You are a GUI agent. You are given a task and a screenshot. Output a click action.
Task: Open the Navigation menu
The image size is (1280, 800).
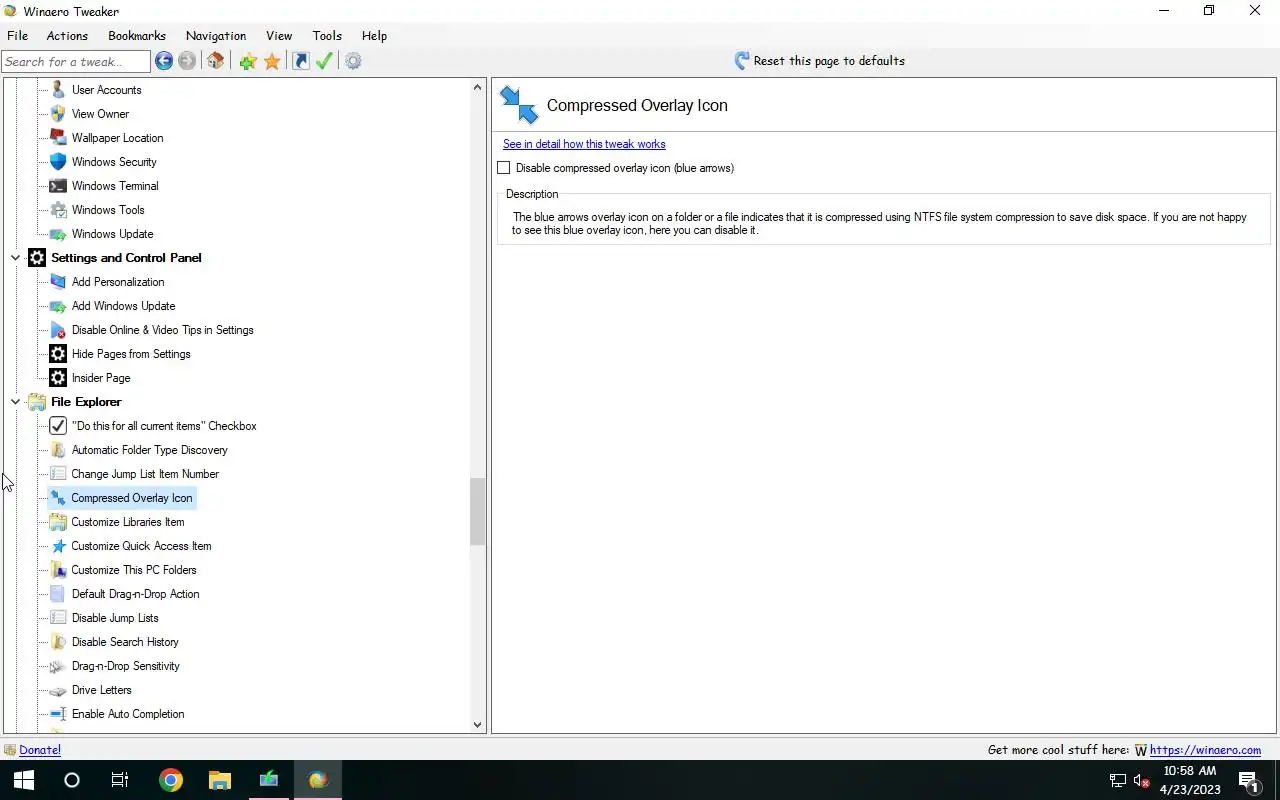click(x=216, y=35)
